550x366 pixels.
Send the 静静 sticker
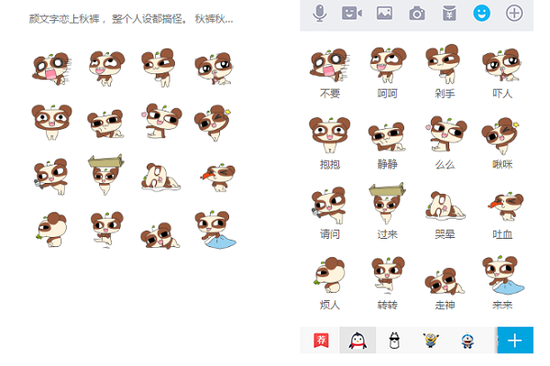point(387,137)
